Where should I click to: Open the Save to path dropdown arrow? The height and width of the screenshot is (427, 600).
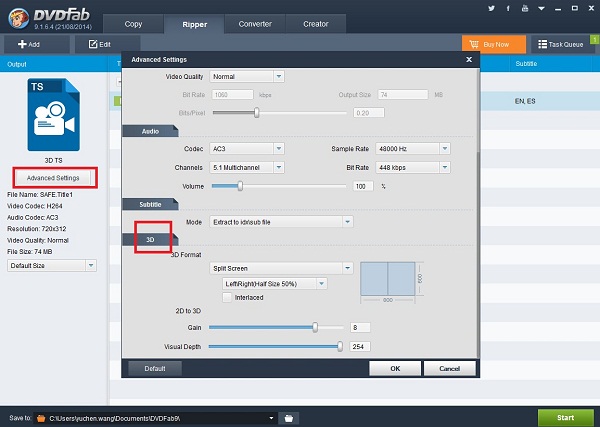click(x=271, y=418)
